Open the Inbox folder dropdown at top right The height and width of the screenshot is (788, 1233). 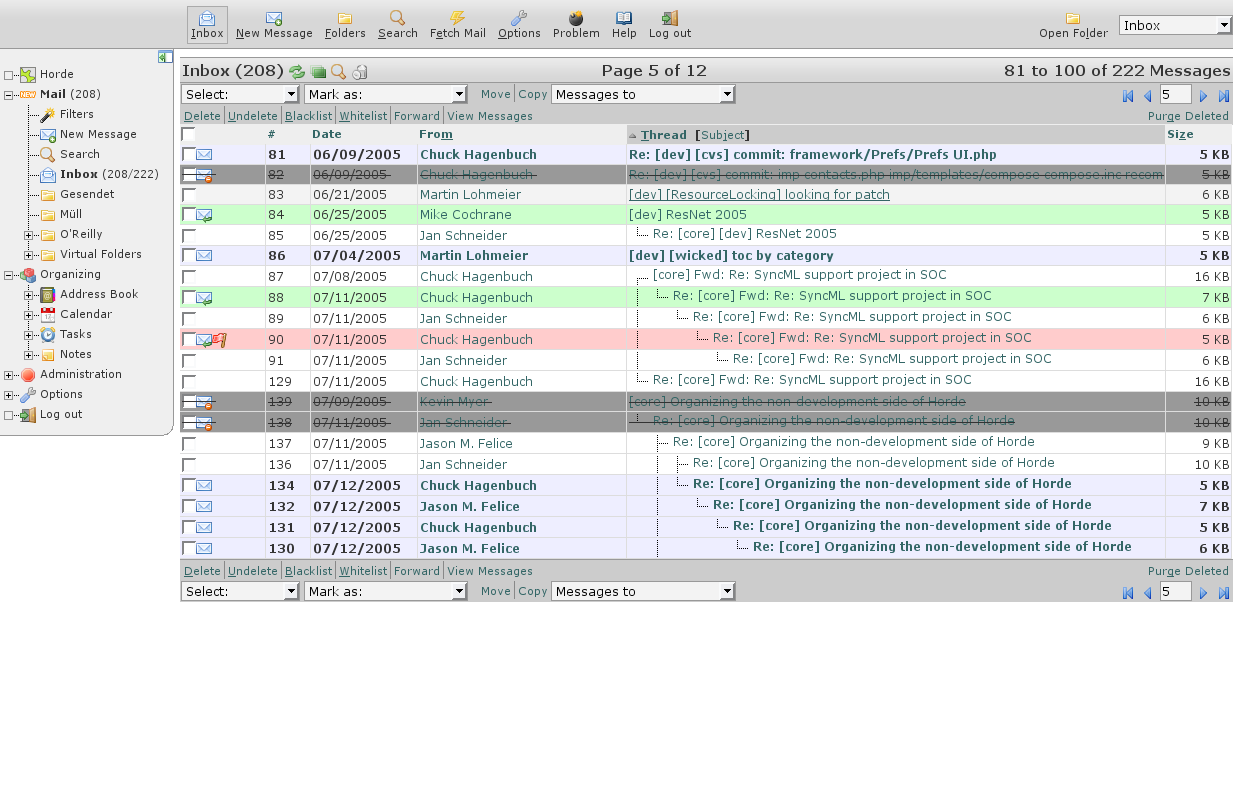tap(1175, 26)
